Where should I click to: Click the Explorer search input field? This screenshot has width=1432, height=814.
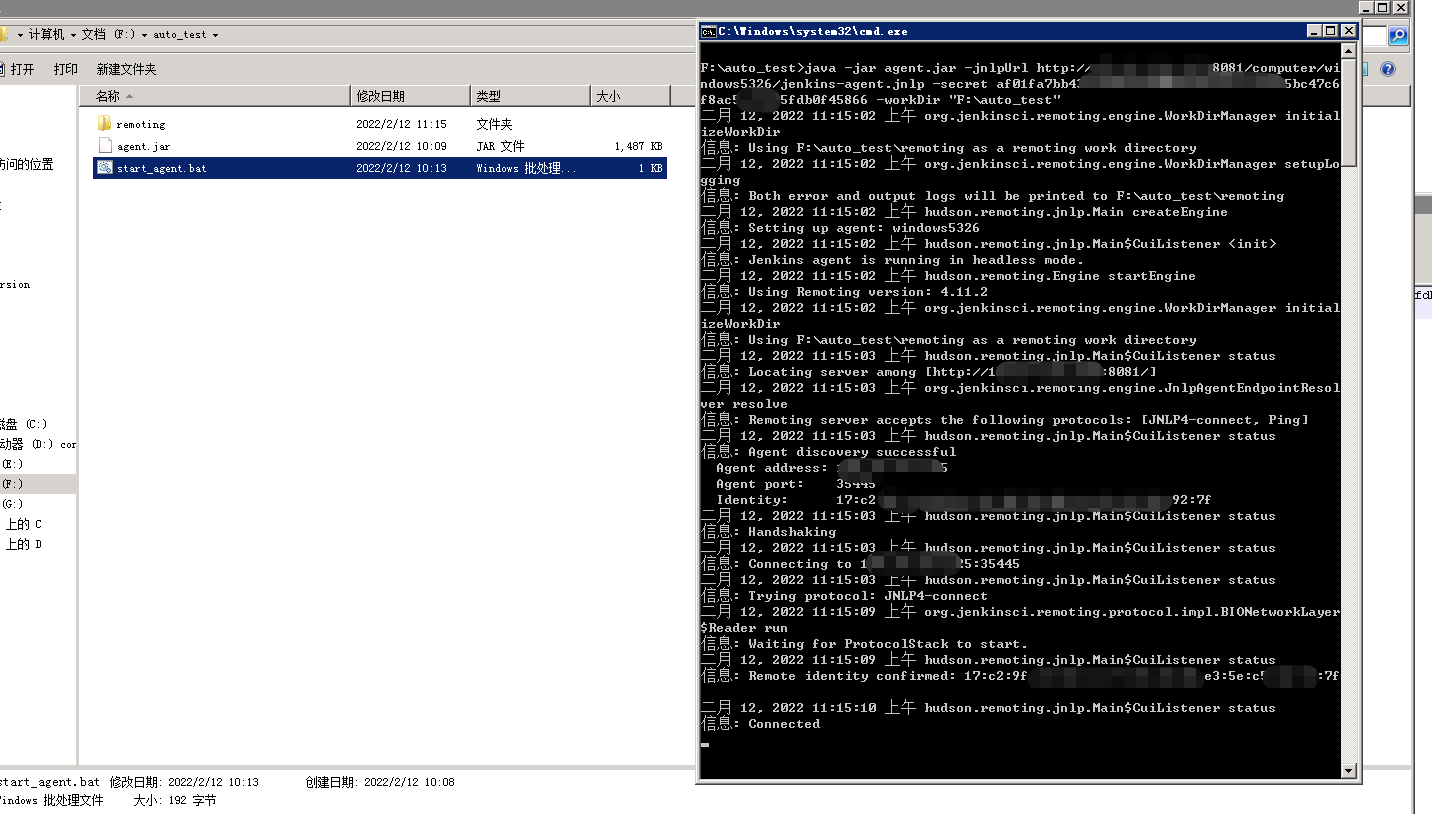point(1377,36)
